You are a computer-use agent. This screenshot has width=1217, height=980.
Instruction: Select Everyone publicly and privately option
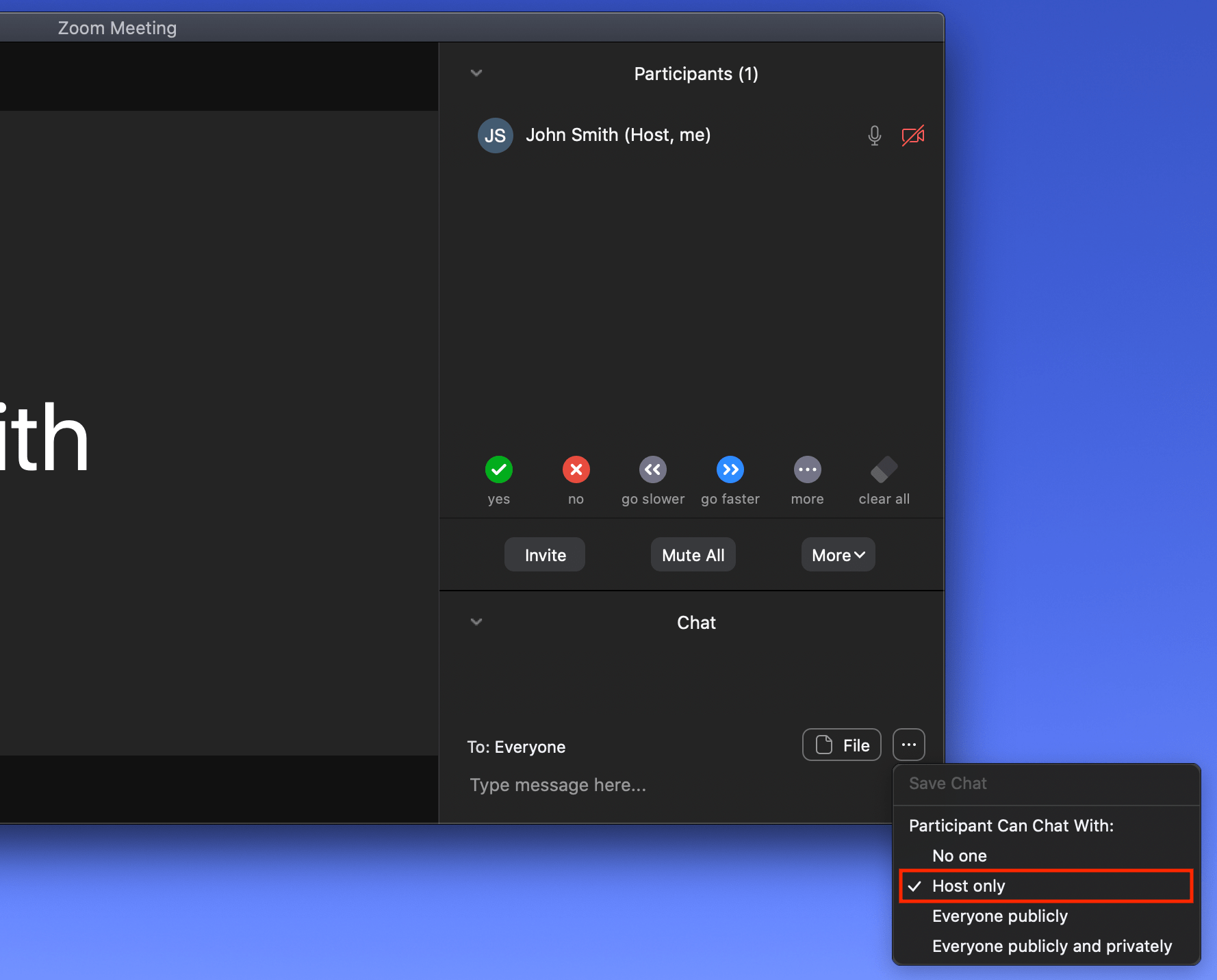click(x=1047, y=946)
